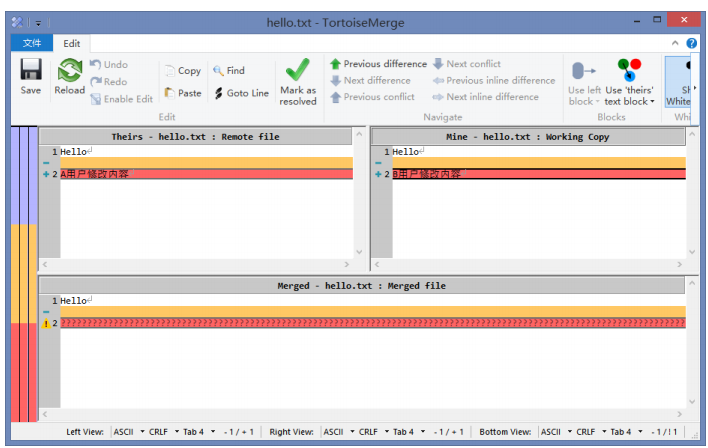
Task: Click the orange area of the locator bar
Action: click(x=24, y=274)
